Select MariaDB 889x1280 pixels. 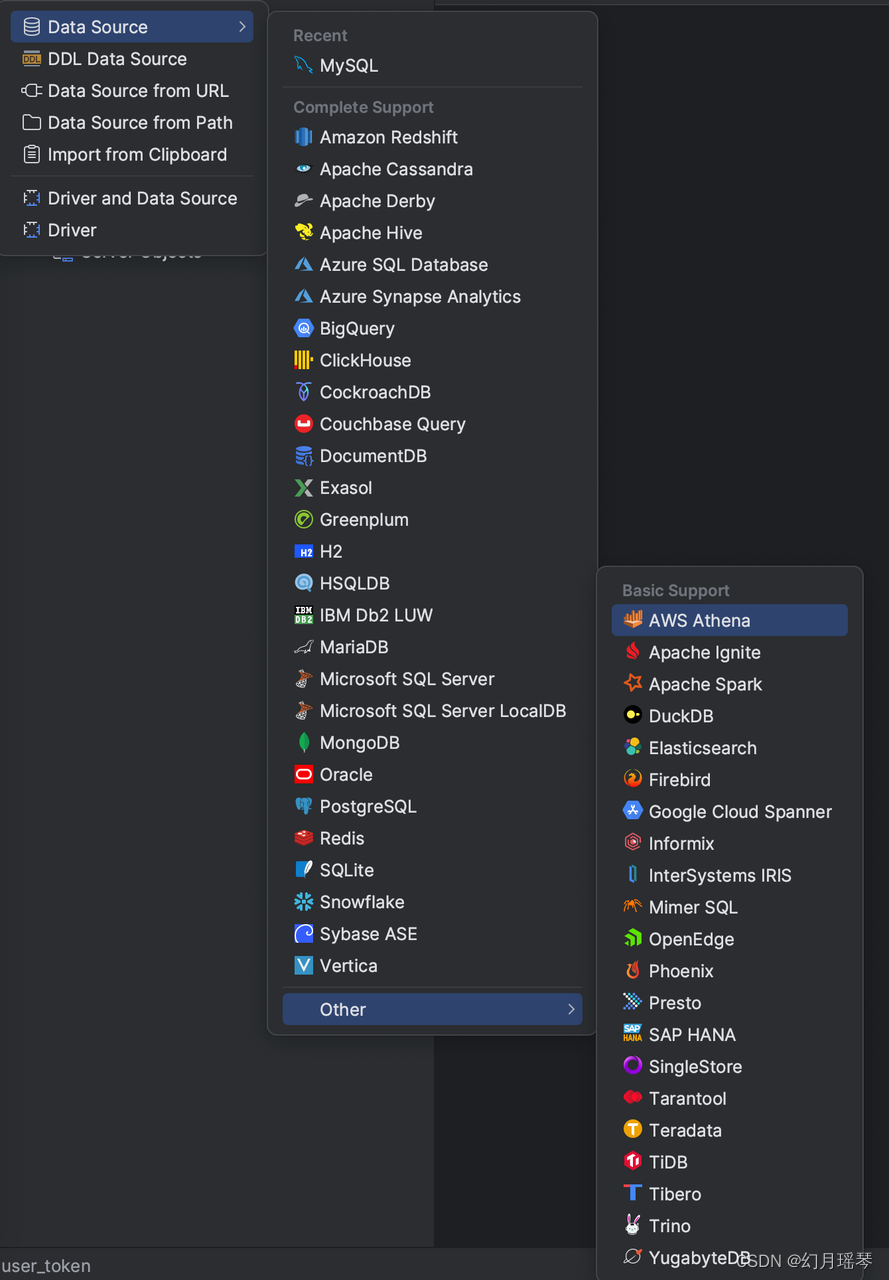pos(432,647)
